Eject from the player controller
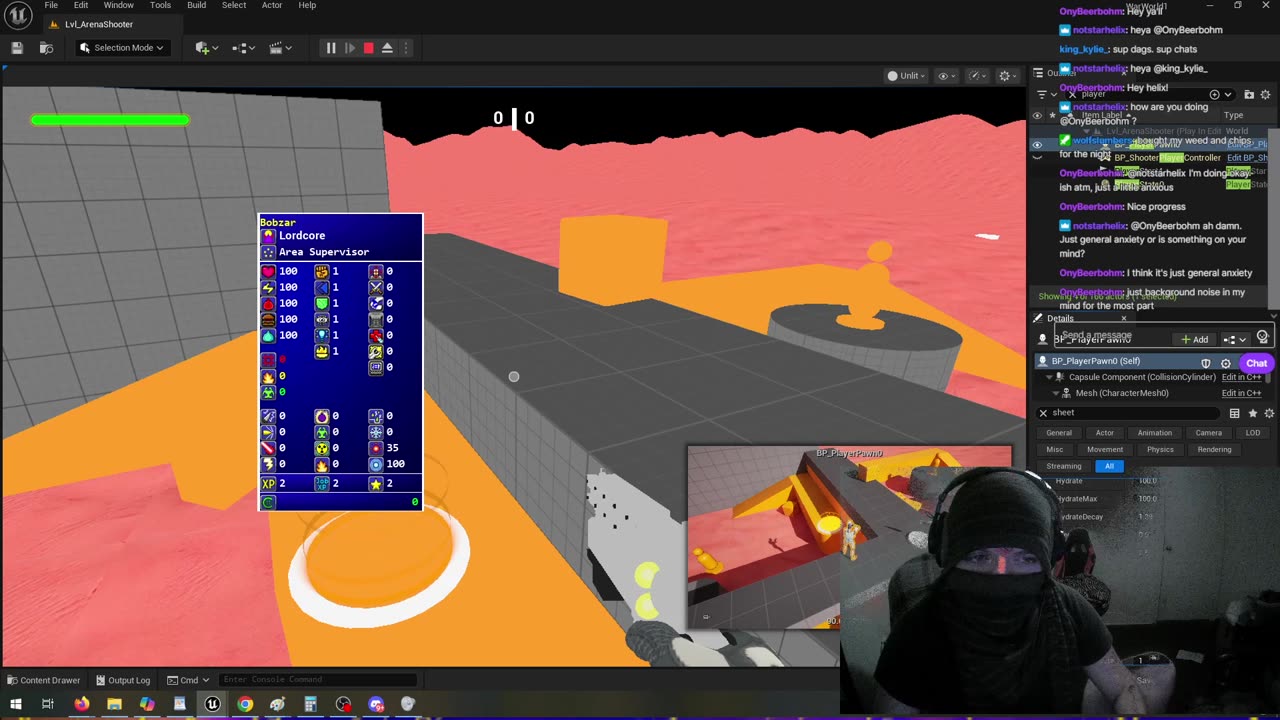This screenshot has width=1280, height=720. 387,48
